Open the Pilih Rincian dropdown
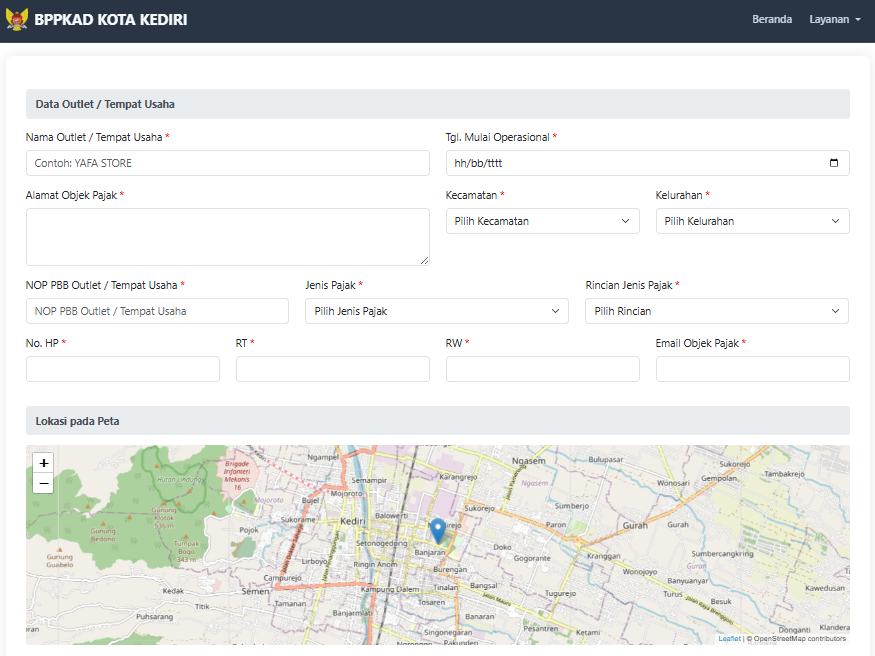This screenshot has width=875, height=656. click(716, 311)
